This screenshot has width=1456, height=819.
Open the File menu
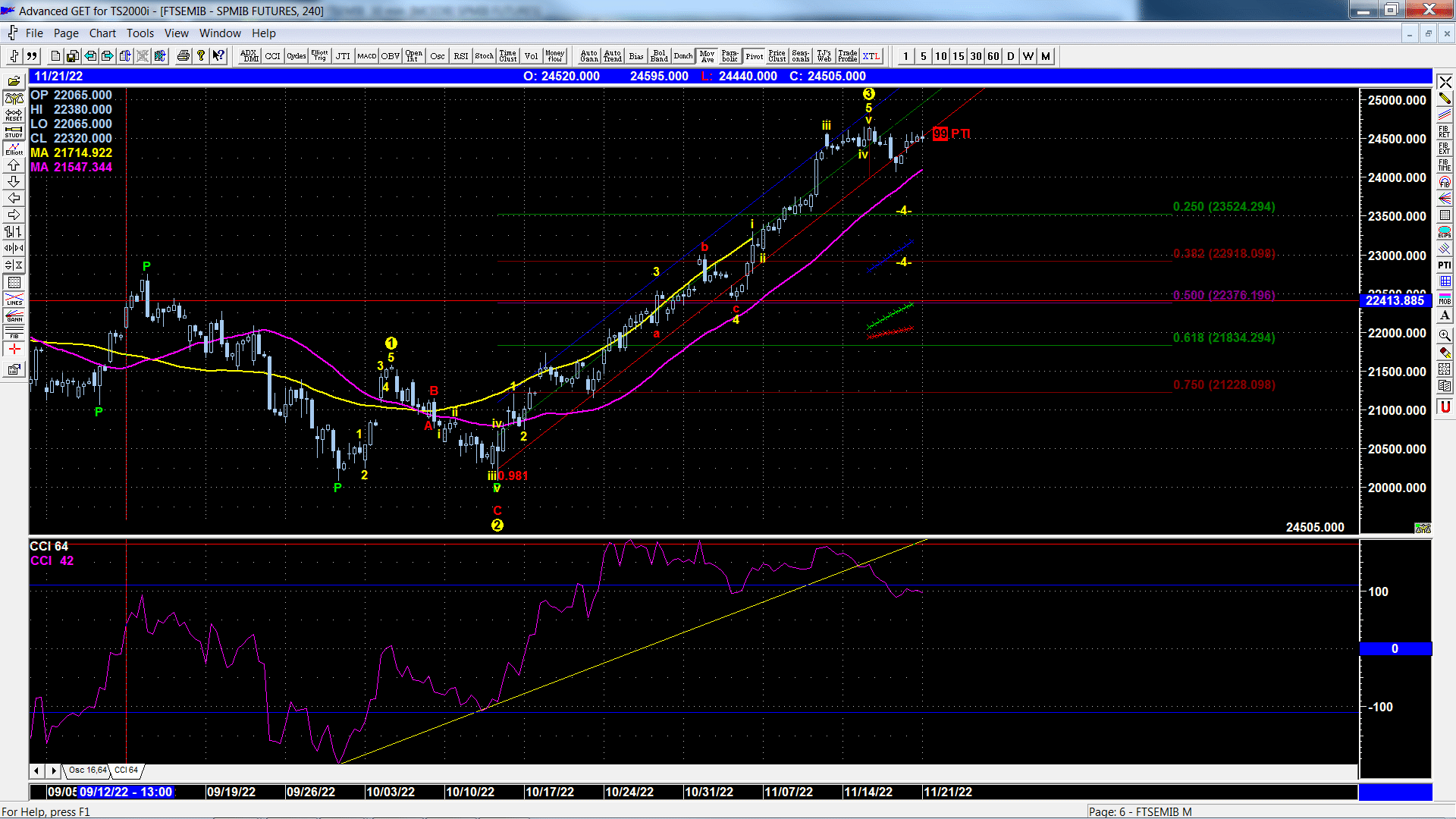tap(34, 33)
